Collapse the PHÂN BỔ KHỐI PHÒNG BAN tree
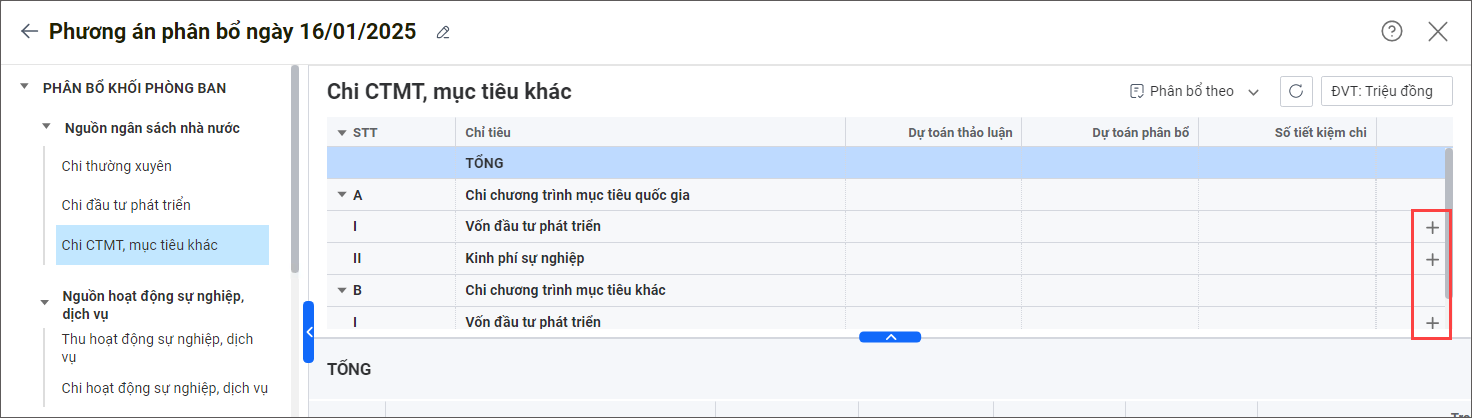The height and width of the screenshot is (418, 1472). (24, 88)
